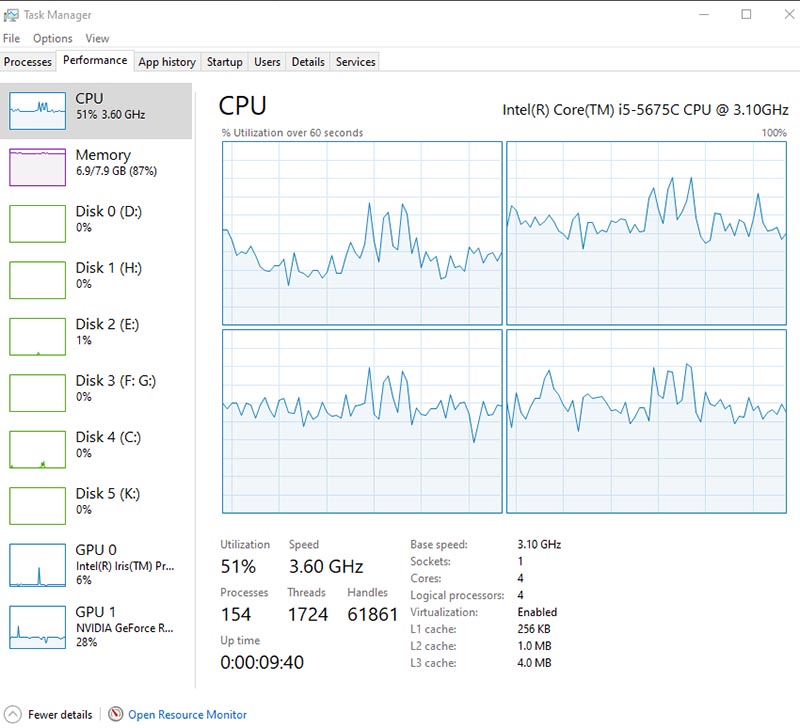Select Disk 0 (D:) graph thumbnail
The height and width of the screenshot is (728, 800).
37,223
